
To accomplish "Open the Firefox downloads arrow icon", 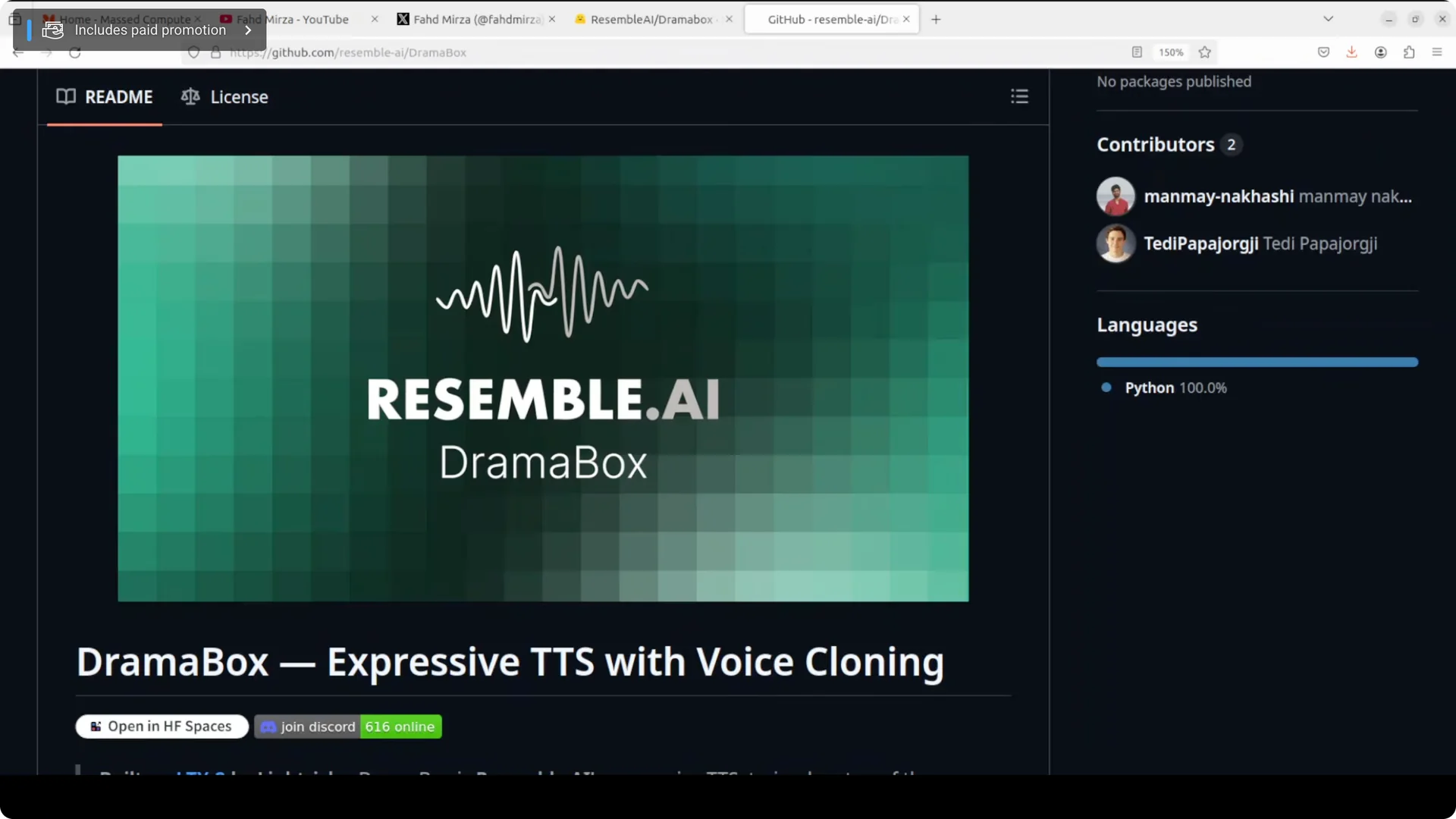I will point(1351,52).
